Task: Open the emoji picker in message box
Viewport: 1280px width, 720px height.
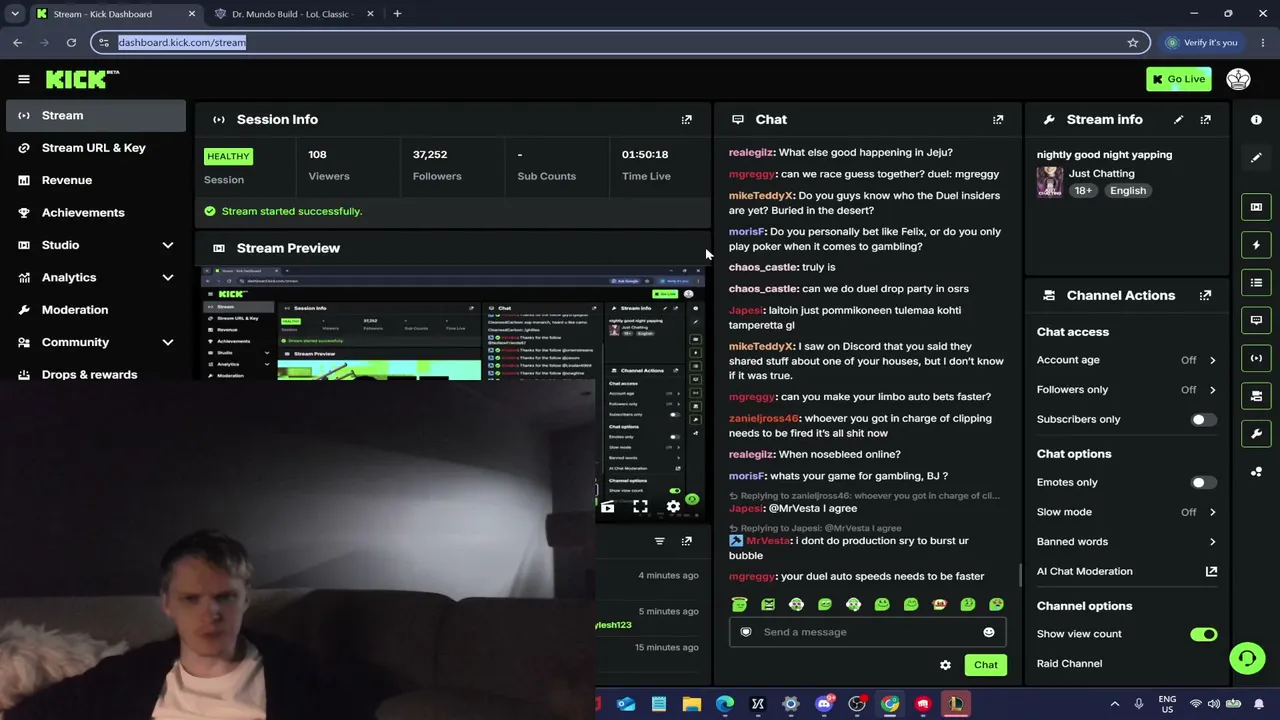Action: 989,632
